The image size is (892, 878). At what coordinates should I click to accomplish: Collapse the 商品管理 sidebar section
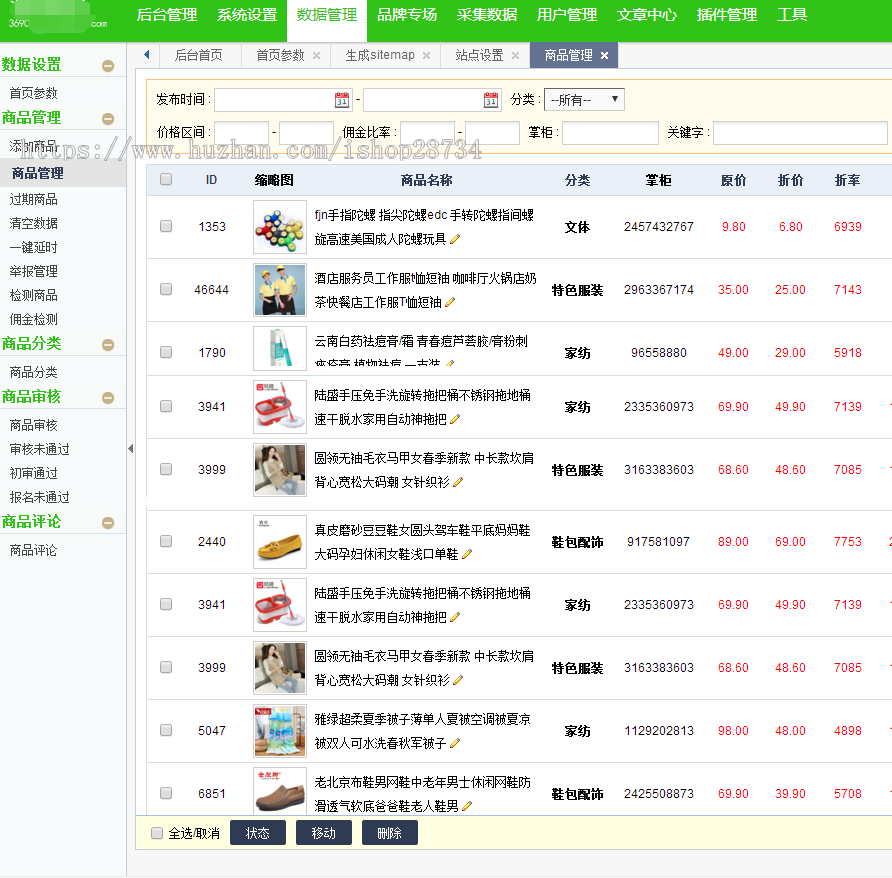click(108, 117)
